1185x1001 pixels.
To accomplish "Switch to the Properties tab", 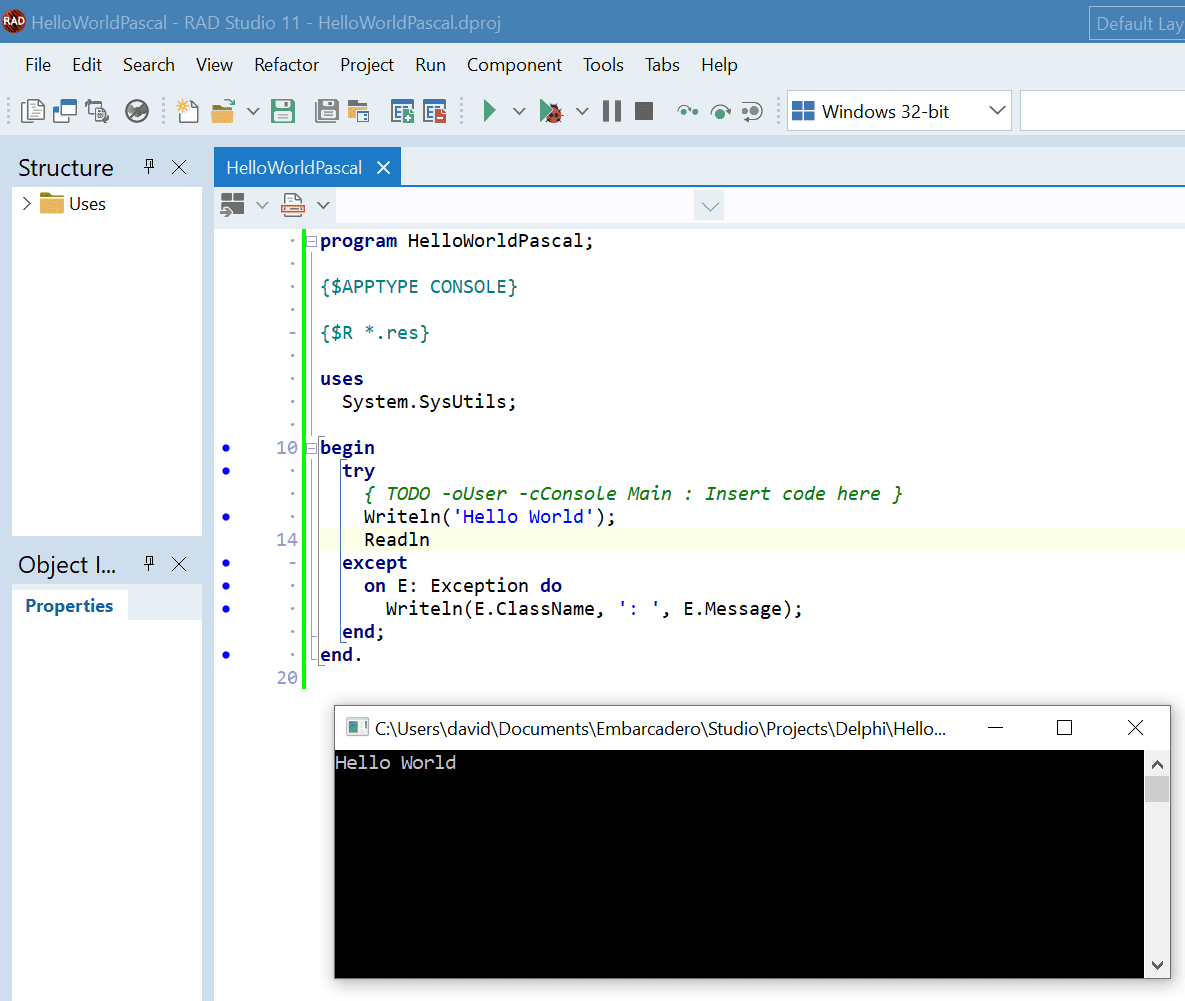I will (70, 606).
